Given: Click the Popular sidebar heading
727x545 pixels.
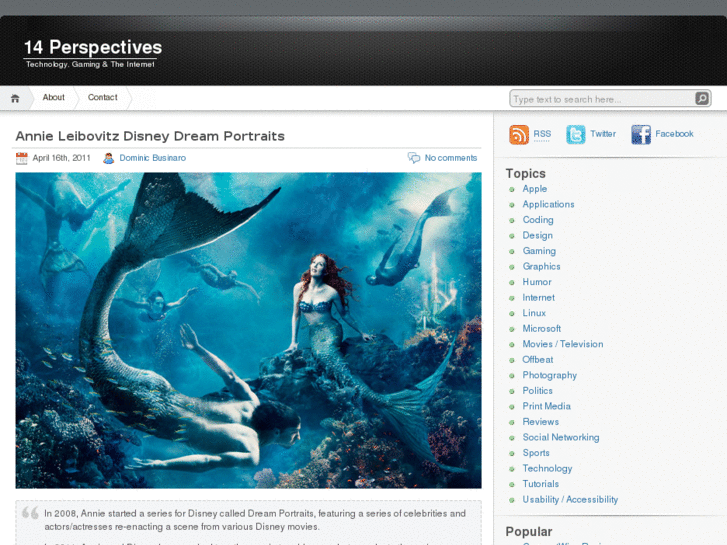Looking at the screenshot, I should coord(529,532).
